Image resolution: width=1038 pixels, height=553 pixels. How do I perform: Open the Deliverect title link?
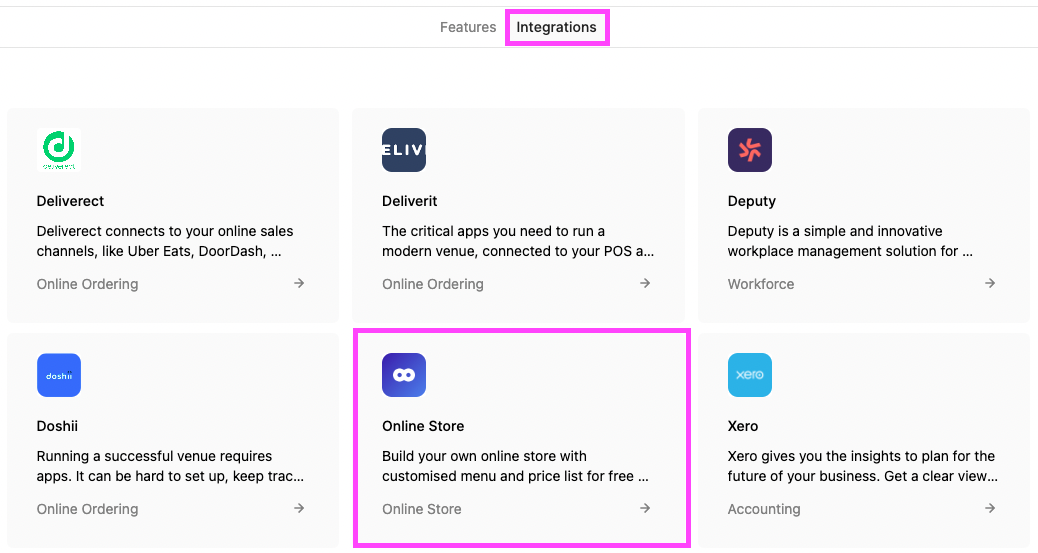(70, 201)
